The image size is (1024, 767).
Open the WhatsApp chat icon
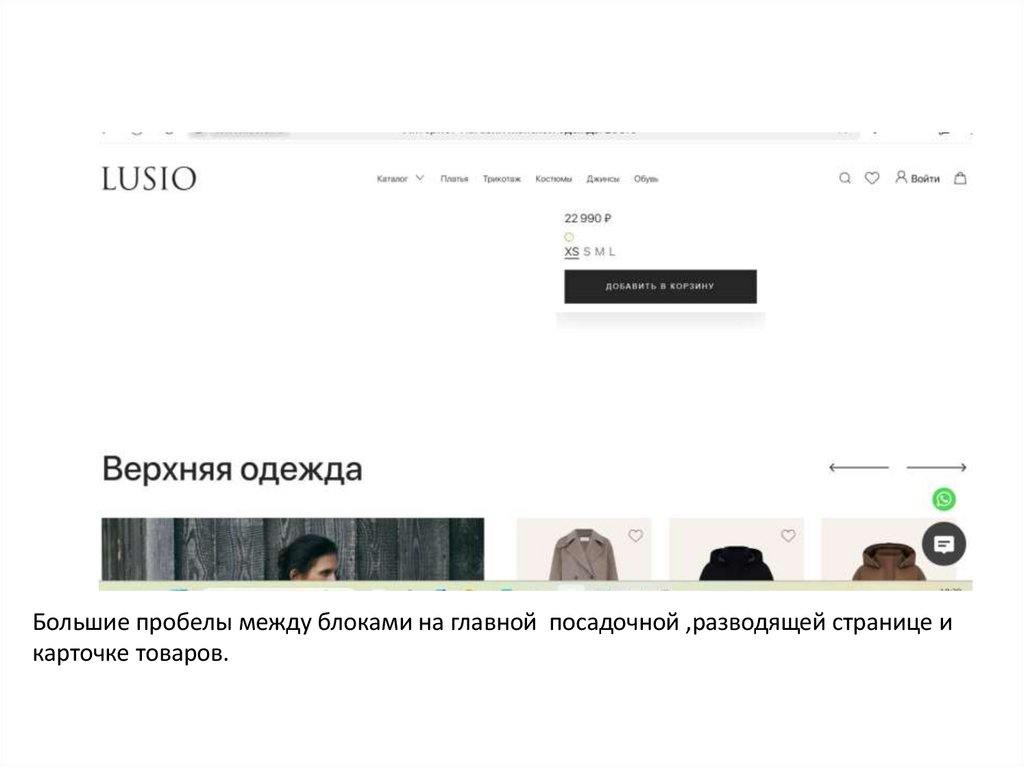pyautogui.click(x=944, y=499)
